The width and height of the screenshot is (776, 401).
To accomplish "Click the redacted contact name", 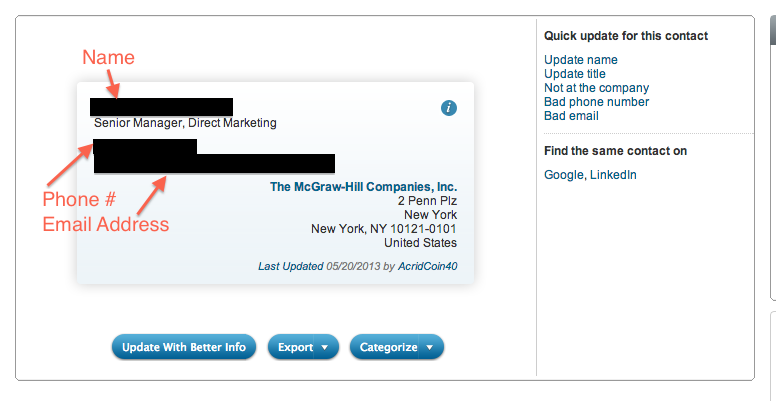I will coord(161,106).
